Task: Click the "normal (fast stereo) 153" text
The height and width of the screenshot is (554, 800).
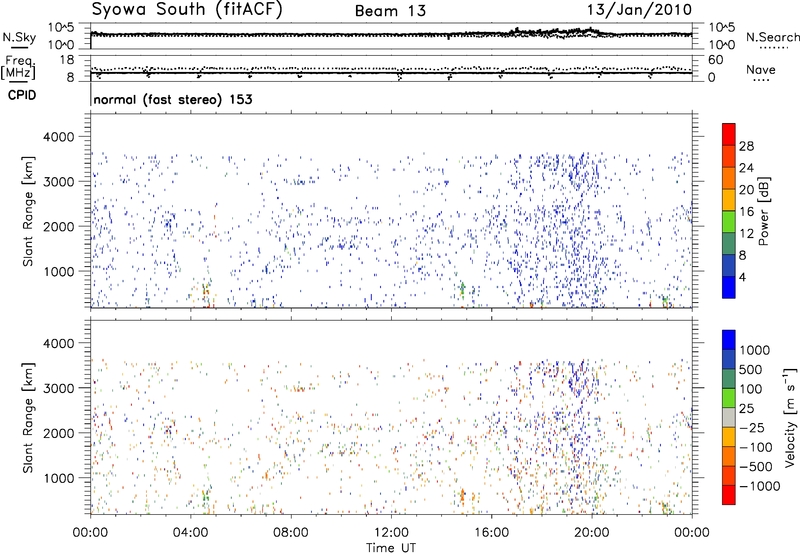Action: [x=173, y=99]
